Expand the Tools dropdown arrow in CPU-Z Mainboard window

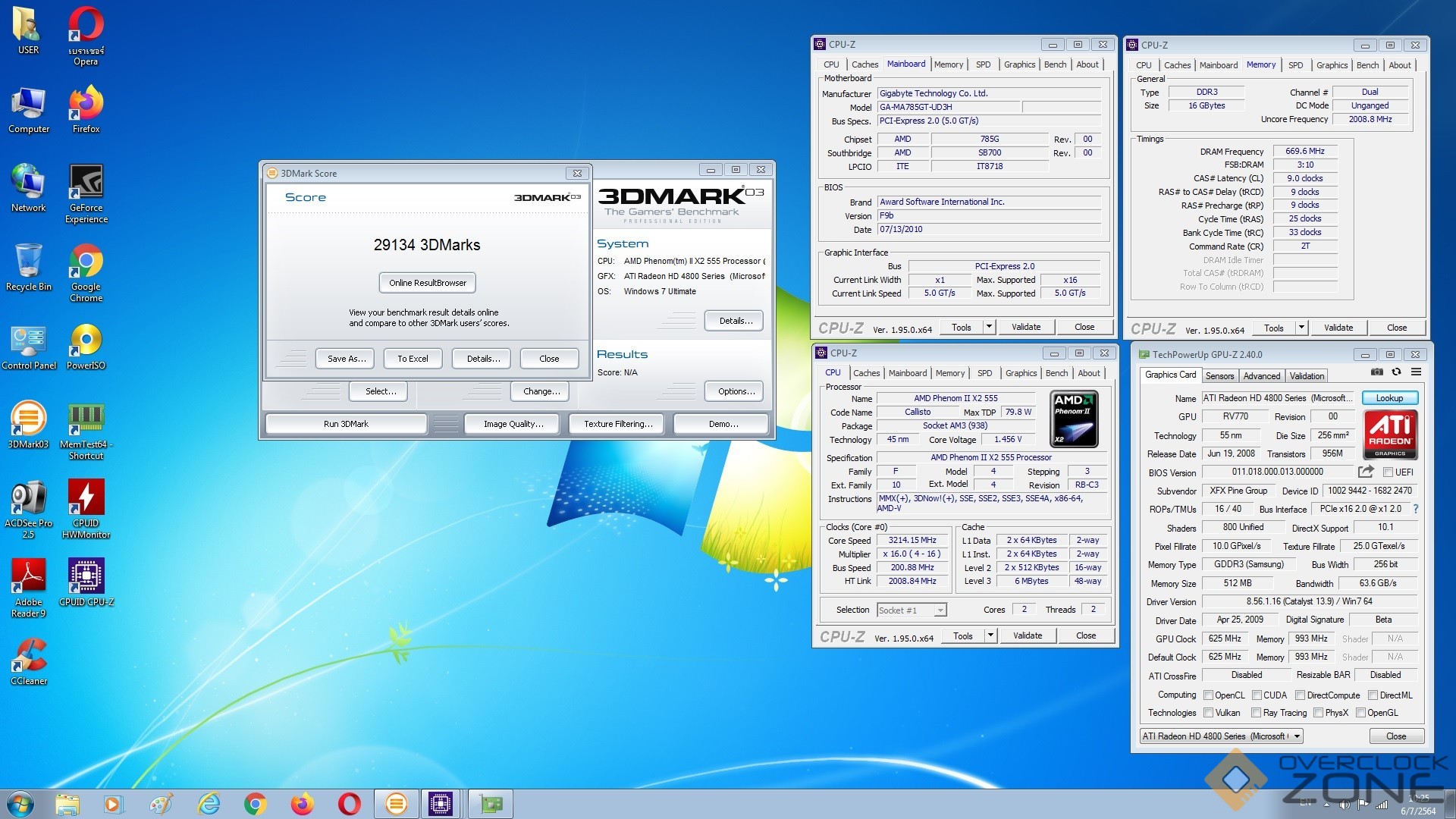989,327
